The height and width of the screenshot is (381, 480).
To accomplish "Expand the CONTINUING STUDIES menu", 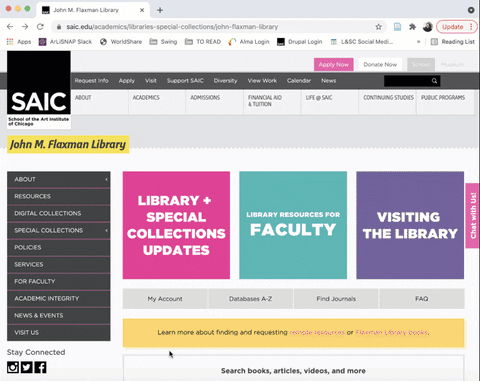I will [388, 102].
